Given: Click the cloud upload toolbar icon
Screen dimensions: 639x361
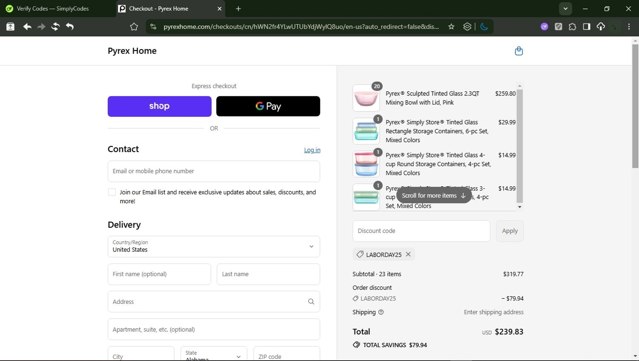Looking at the screenshot, I should point(601,26).
